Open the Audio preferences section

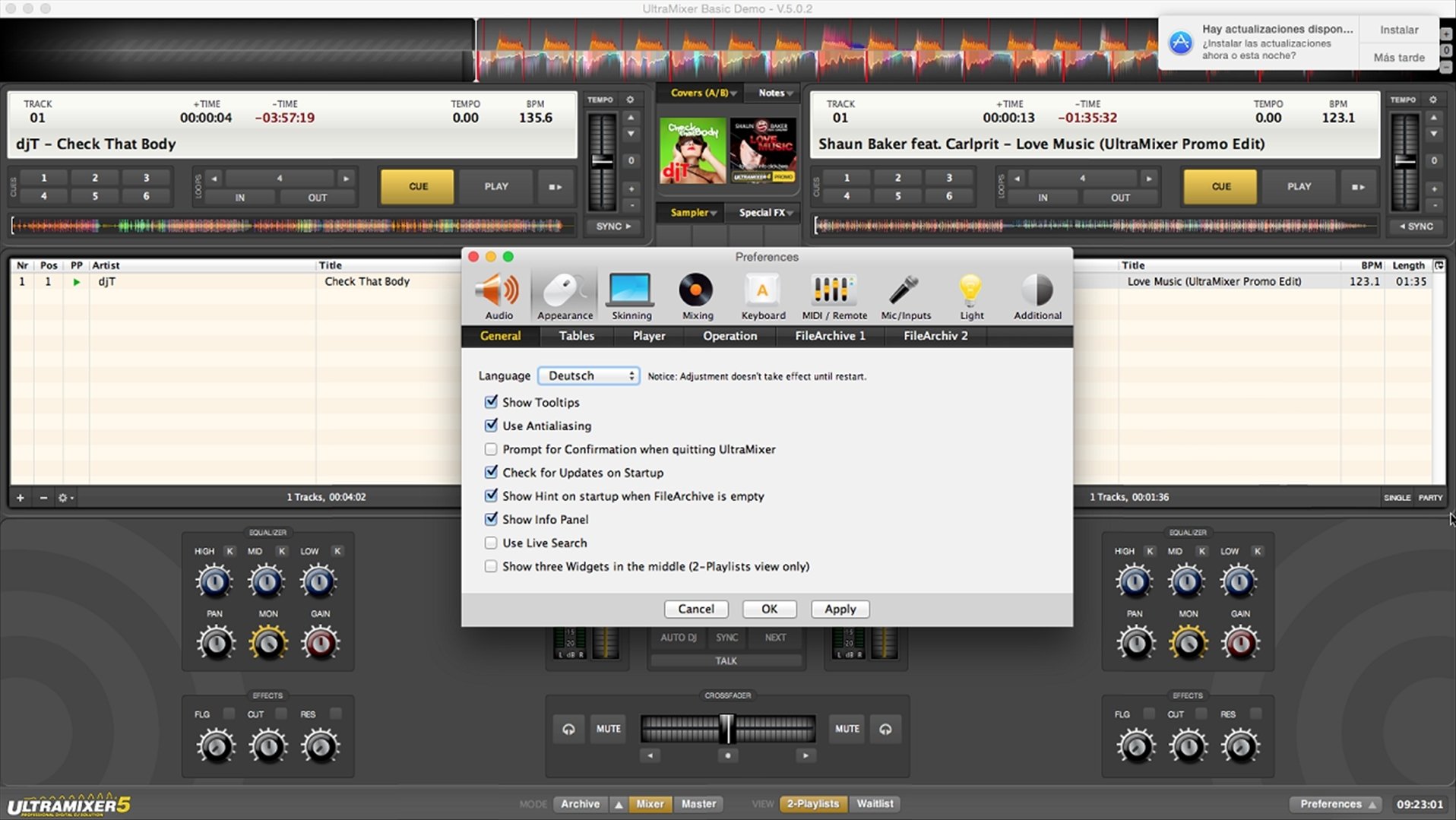(x=499, y=297)
